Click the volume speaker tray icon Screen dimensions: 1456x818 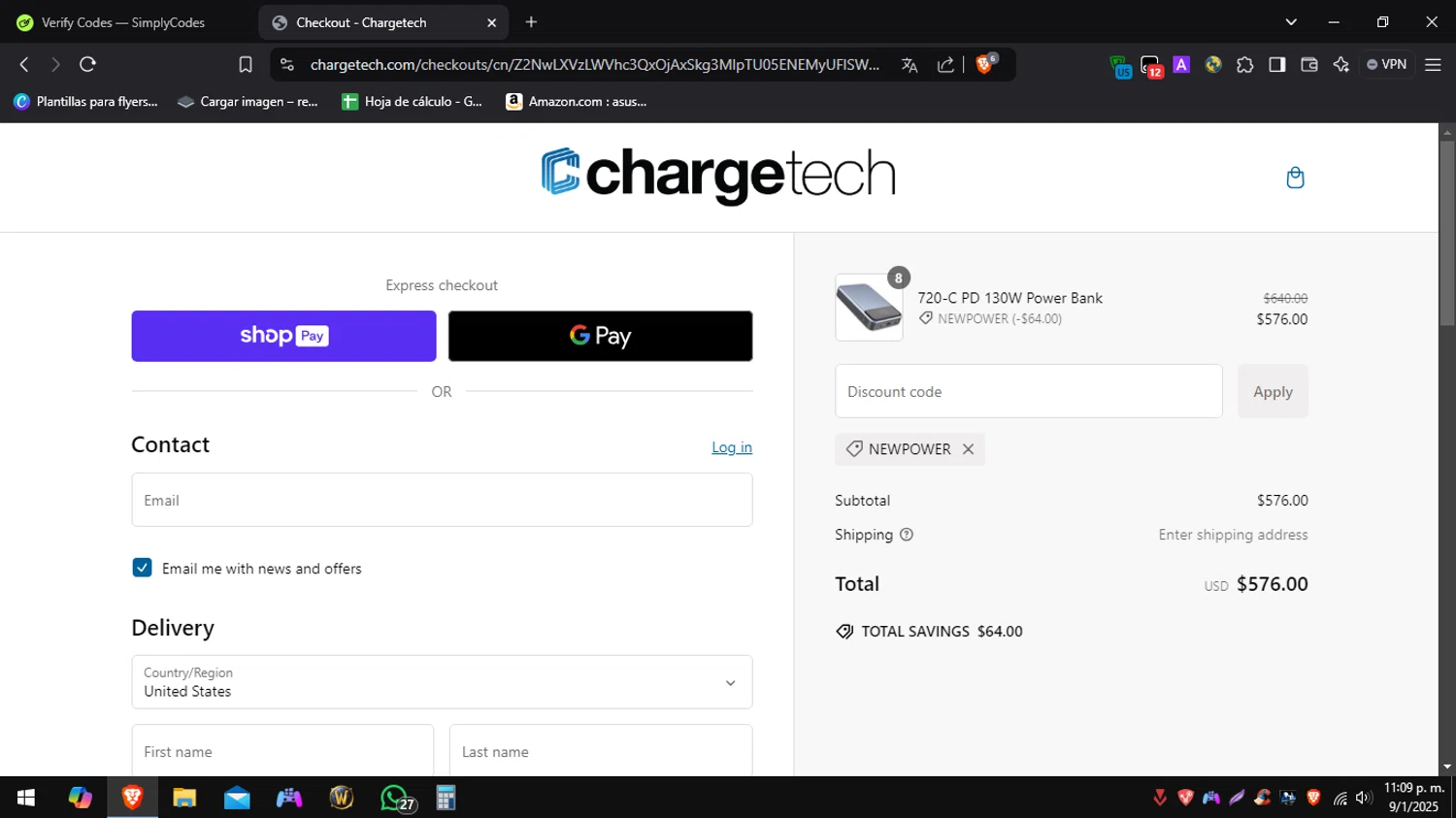coord(1364,798)
